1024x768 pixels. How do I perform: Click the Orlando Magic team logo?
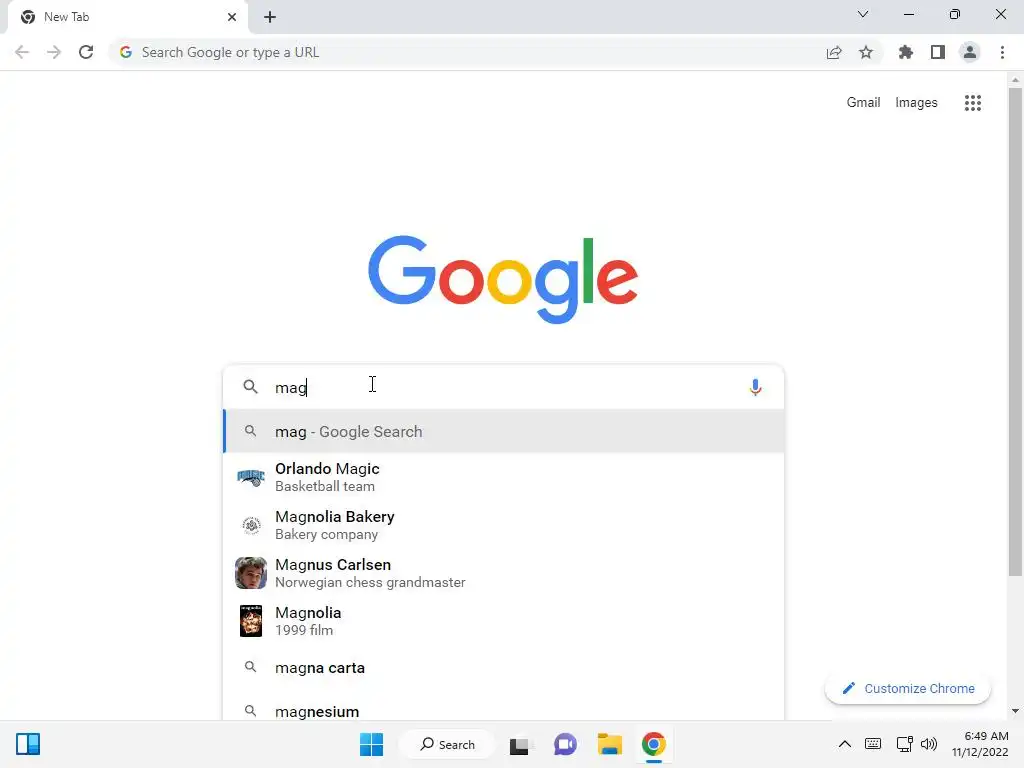coord(251,477)
